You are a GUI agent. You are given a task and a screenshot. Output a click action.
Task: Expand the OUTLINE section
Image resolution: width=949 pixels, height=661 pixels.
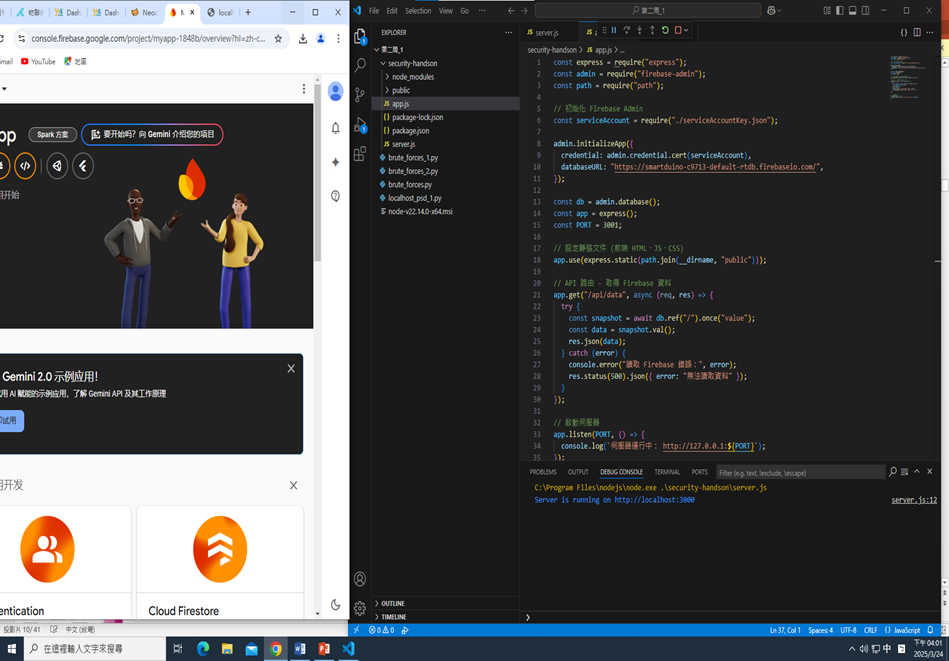[393, 604]
